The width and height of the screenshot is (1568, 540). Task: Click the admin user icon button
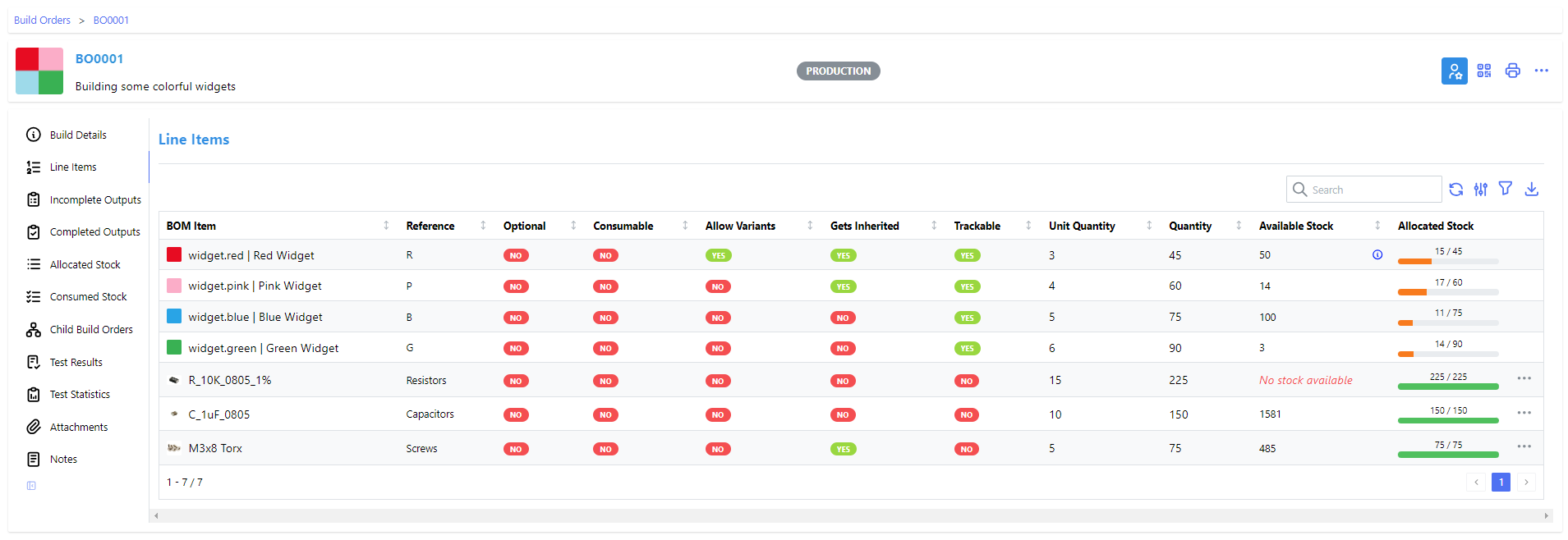coord(1454,71)
